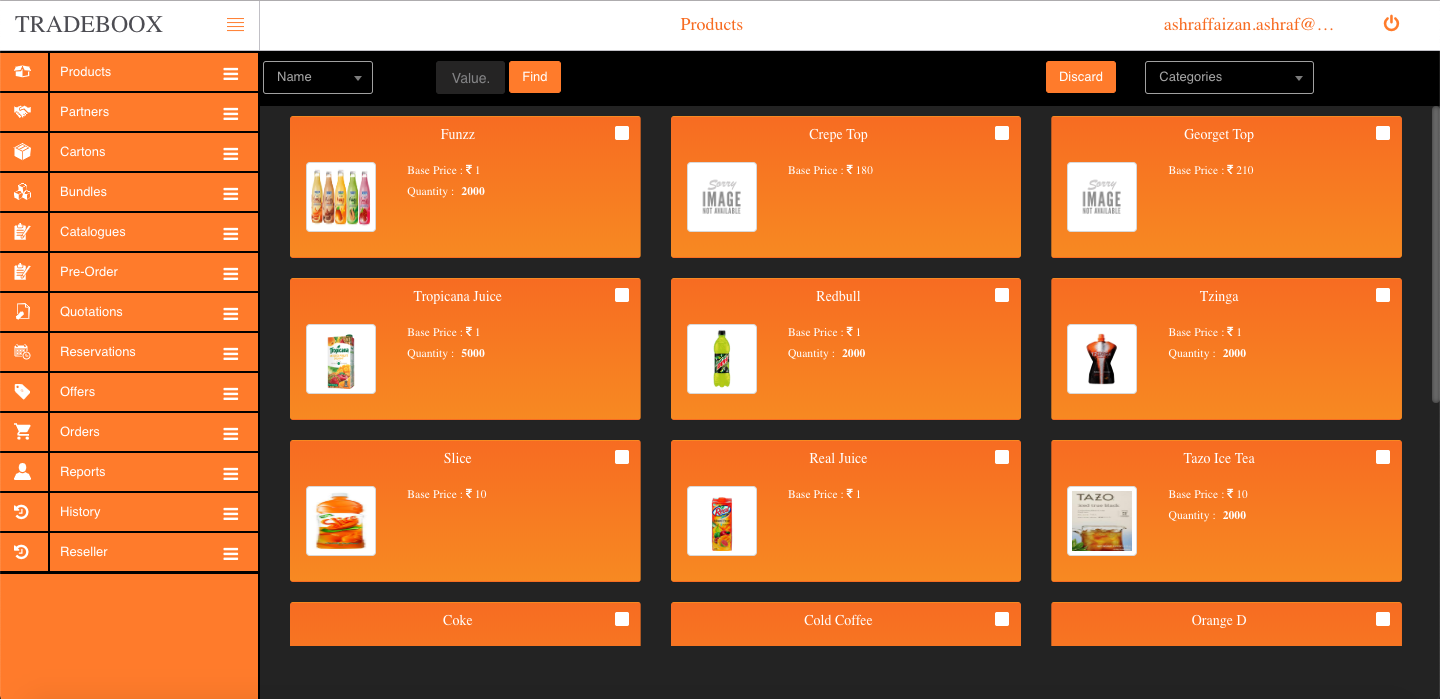Select Catalogues in the sidebar
Image resolution: width=1440 pixels, height=699 pixels.
[x=93, y=232]
